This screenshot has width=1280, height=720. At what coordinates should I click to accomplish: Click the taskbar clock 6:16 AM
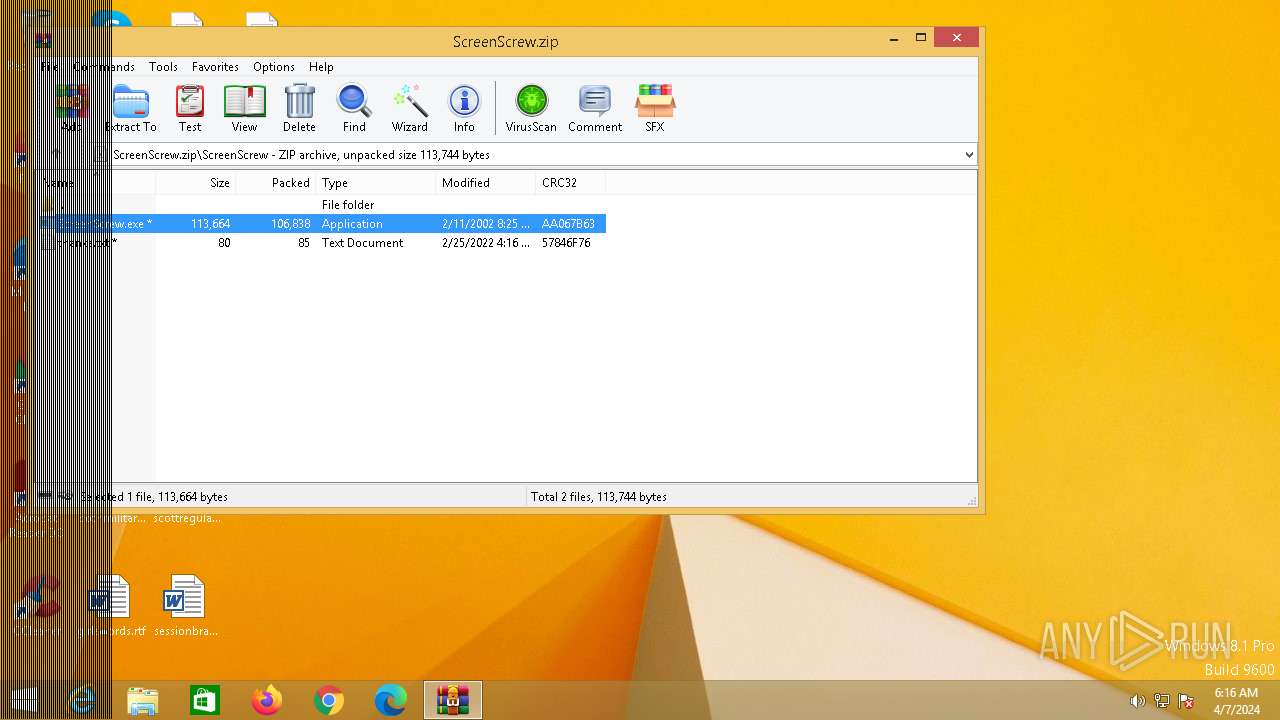1236,693
